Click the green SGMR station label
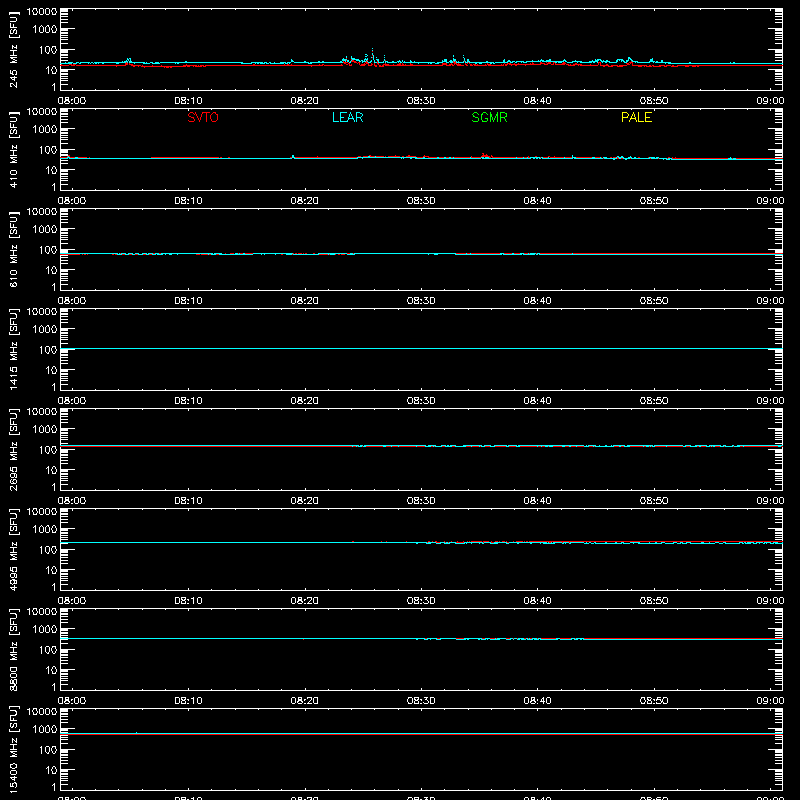This screenshot has height=800, width=800. 489,117
